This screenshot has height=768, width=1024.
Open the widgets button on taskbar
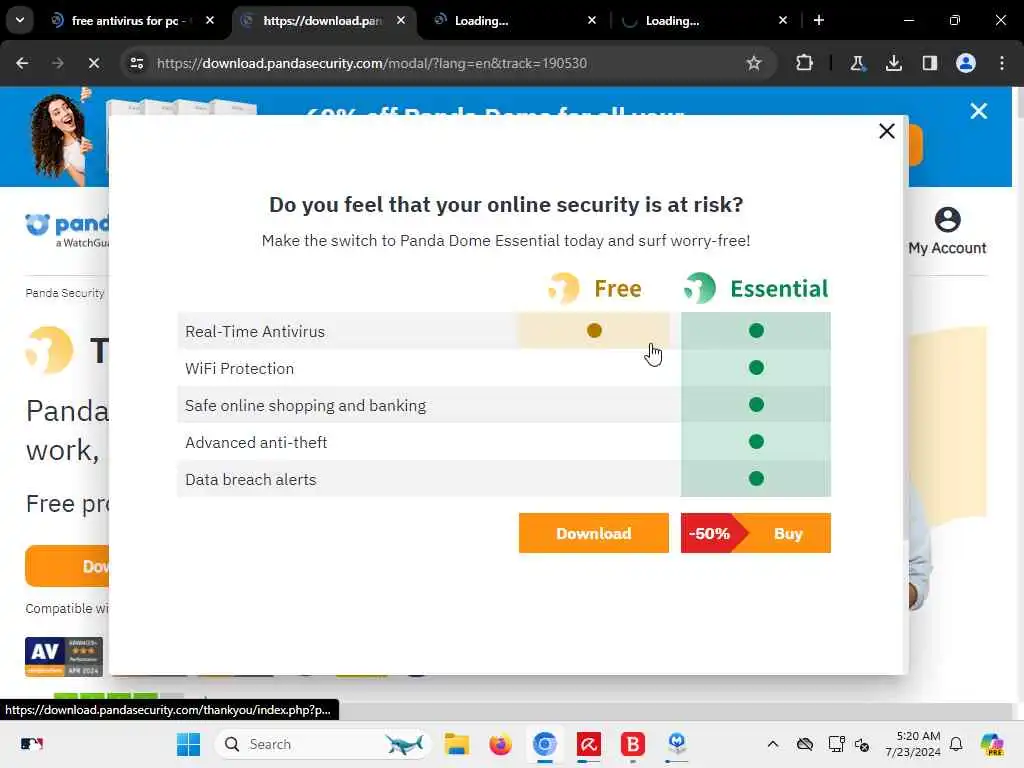[32, 744]
